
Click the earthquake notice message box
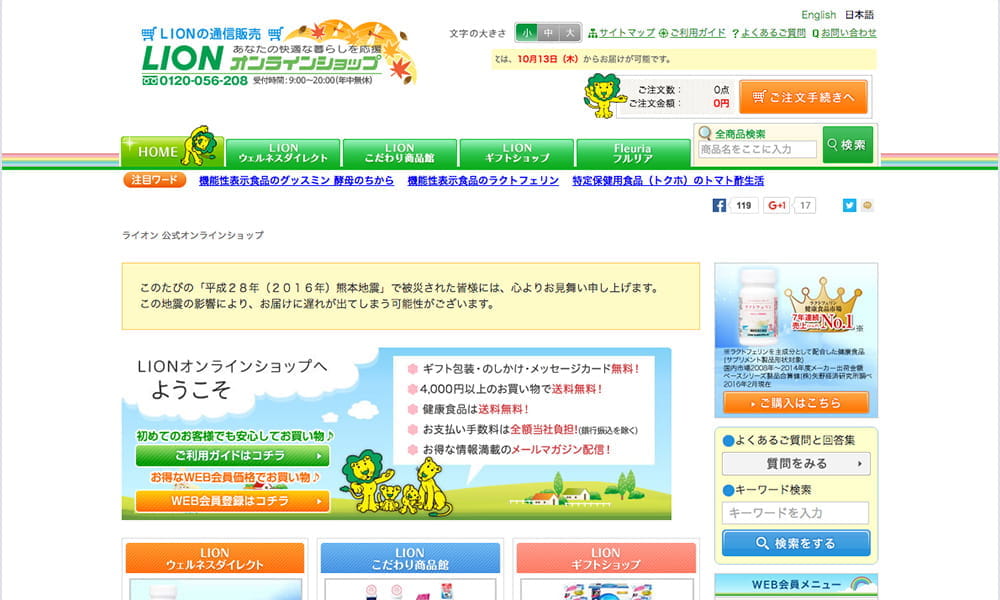pyautogui.click(x=411, y=296)
